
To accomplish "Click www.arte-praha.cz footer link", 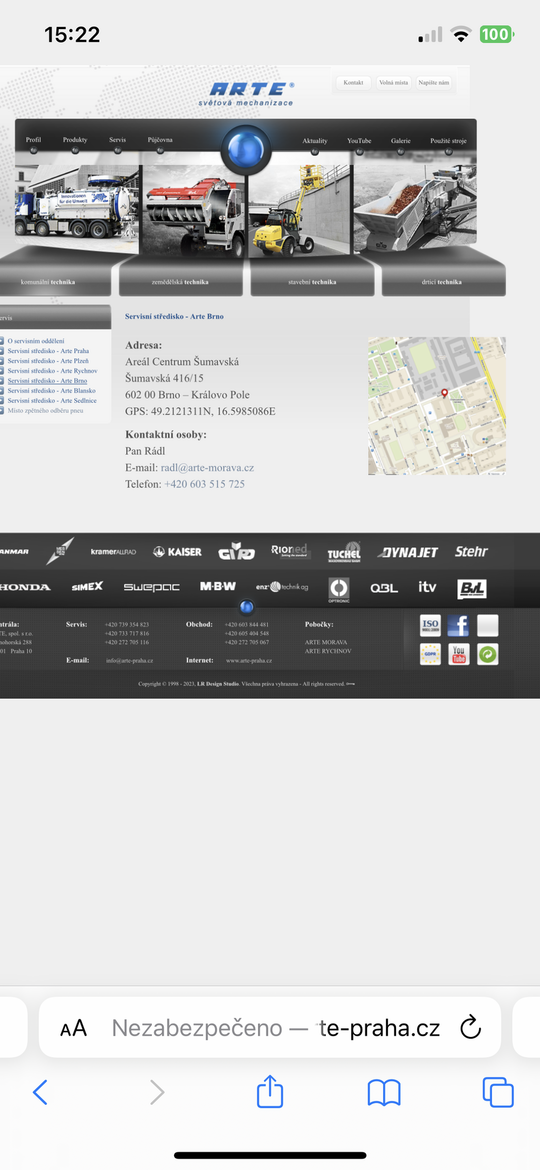I will [x=249, y=660].
